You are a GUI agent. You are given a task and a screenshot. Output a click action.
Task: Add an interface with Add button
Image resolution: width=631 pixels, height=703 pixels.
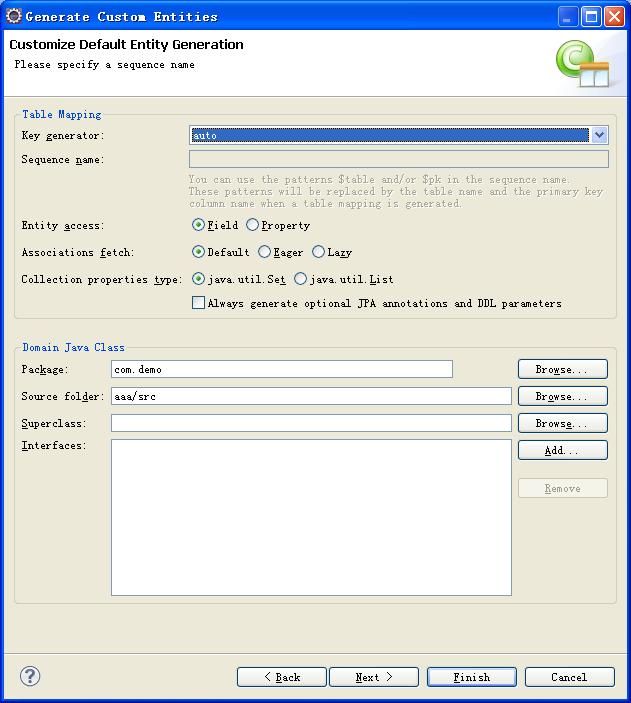point(563,450)
